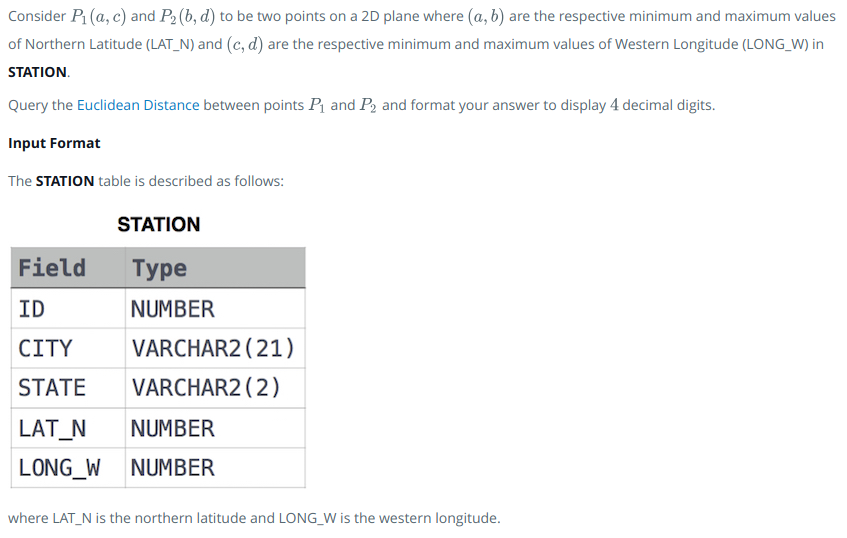Screen dimensions: 847x538
Task: Click the LAT_N field cell
Action: coord(68,428)
